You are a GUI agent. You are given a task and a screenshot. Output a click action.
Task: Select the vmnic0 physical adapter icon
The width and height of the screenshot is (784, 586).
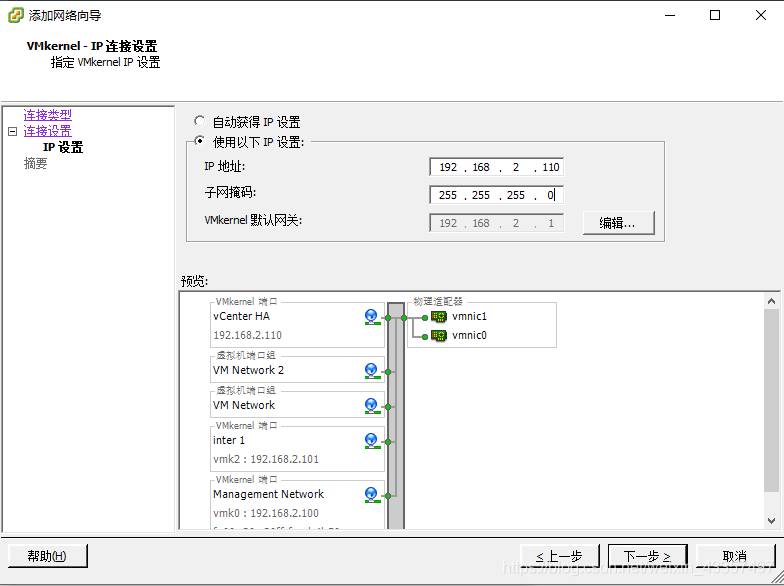pyautogui.click(x=439, y=336)
